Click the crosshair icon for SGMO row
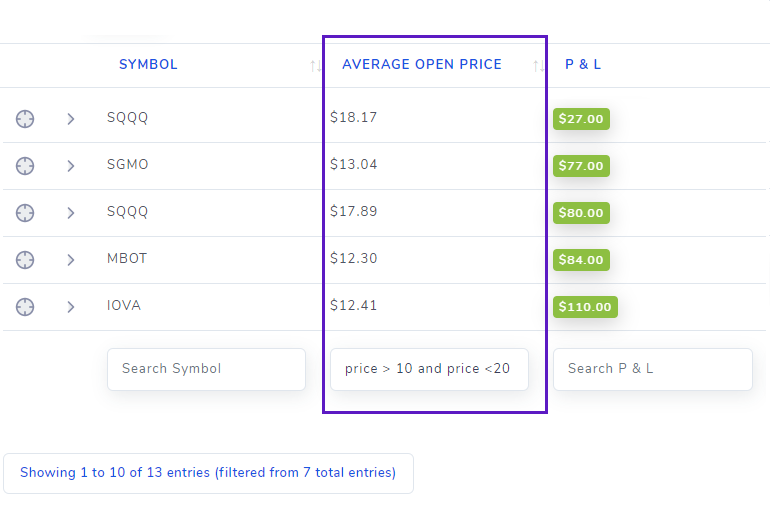This screenshot has width=770, height=512. (x=25, y=166)
